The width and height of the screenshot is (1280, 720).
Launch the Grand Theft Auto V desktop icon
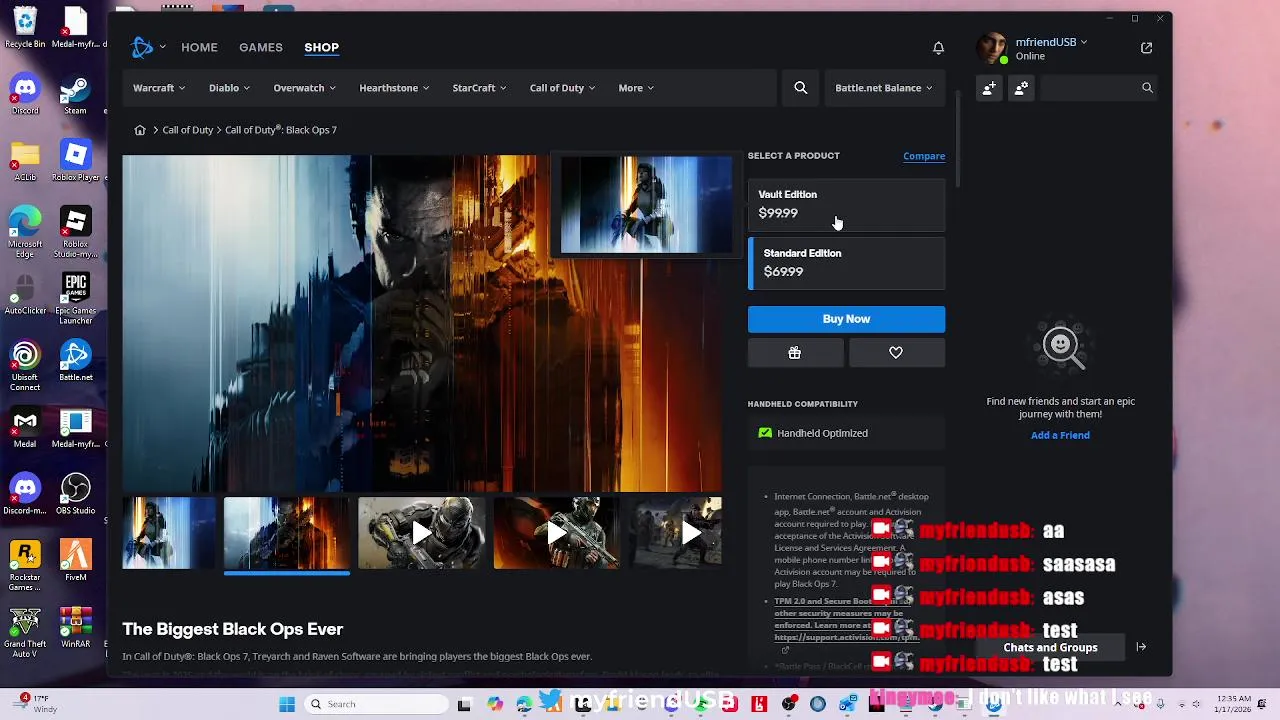point(25,633)
